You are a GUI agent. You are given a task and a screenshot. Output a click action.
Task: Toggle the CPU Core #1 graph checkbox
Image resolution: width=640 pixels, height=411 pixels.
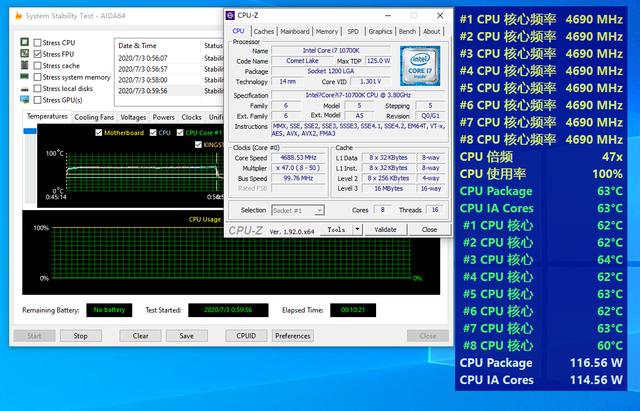click(x=180, y=133)
